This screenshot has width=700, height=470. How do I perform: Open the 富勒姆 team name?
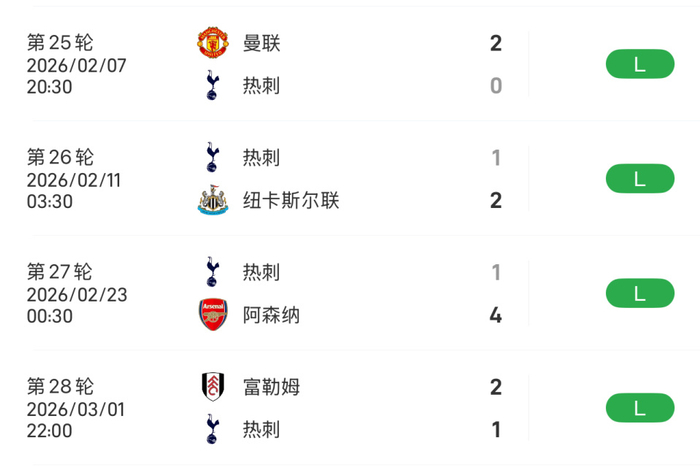(x=271, y=387)
